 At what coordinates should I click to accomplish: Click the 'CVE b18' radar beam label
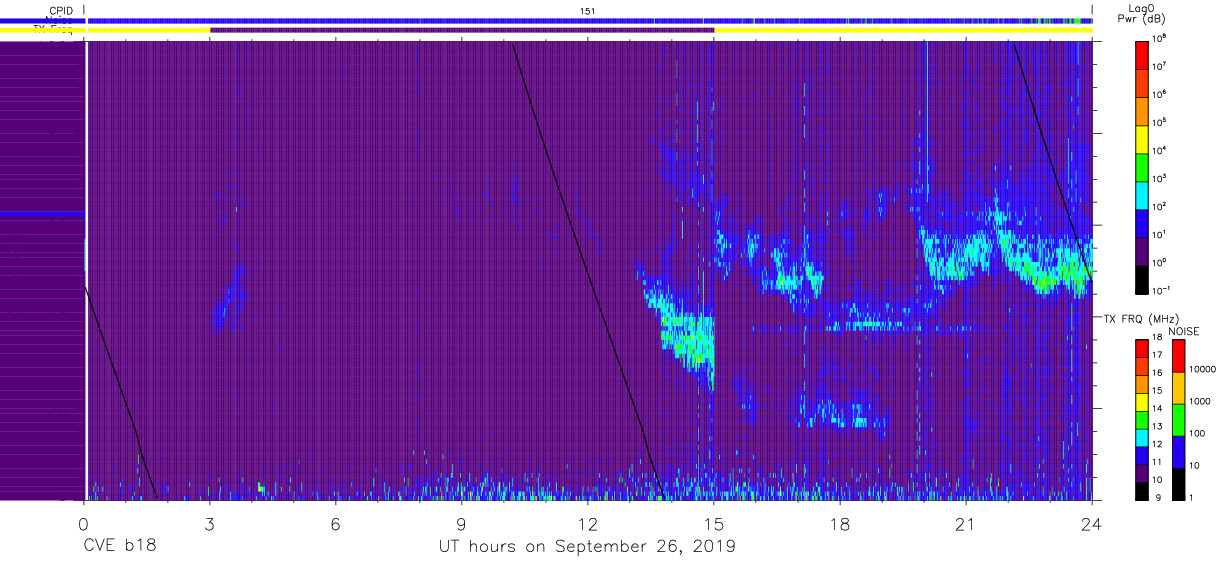click(x=120, y=547)
